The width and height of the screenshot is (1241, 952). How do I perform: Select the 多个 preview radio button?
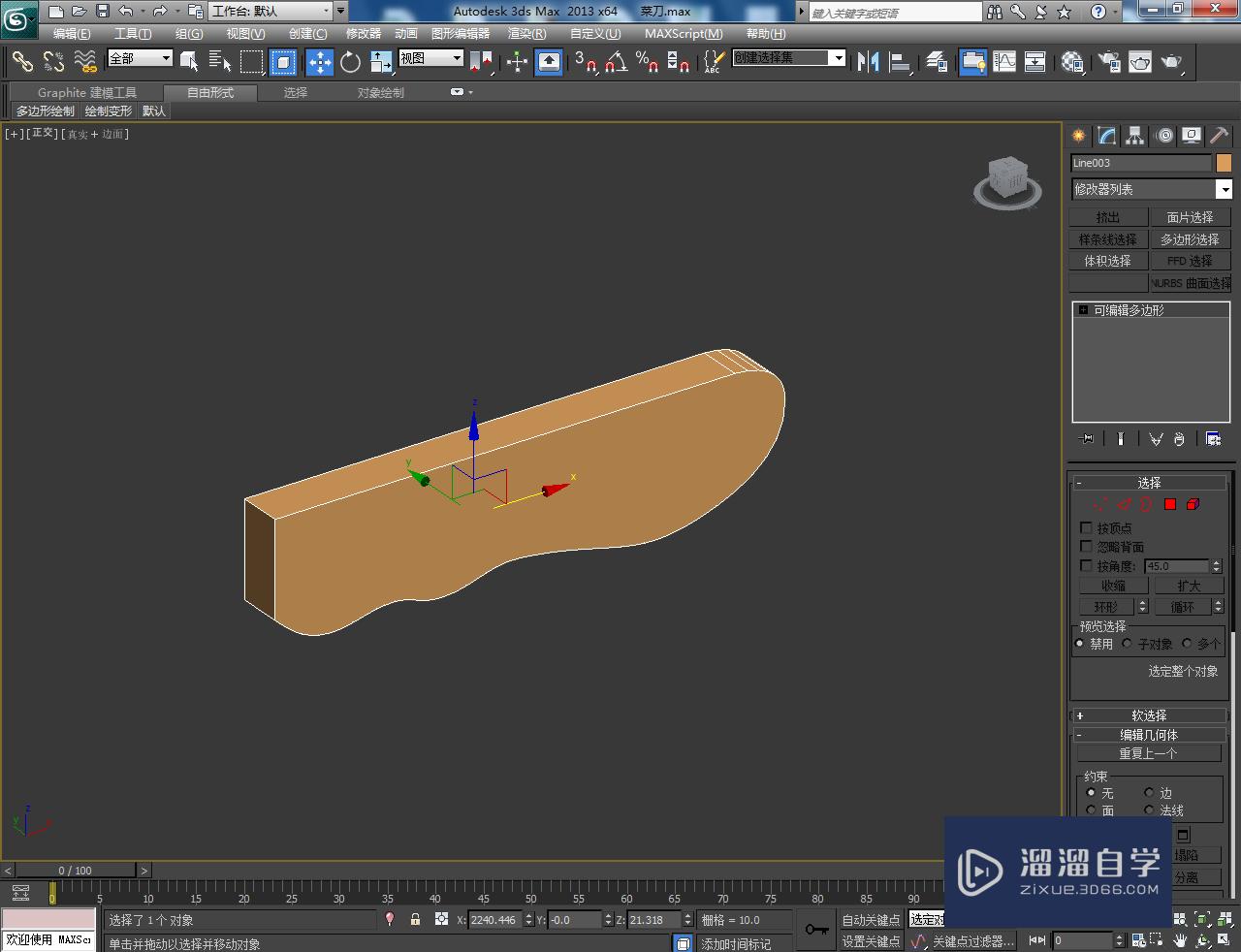point(1187,644)
